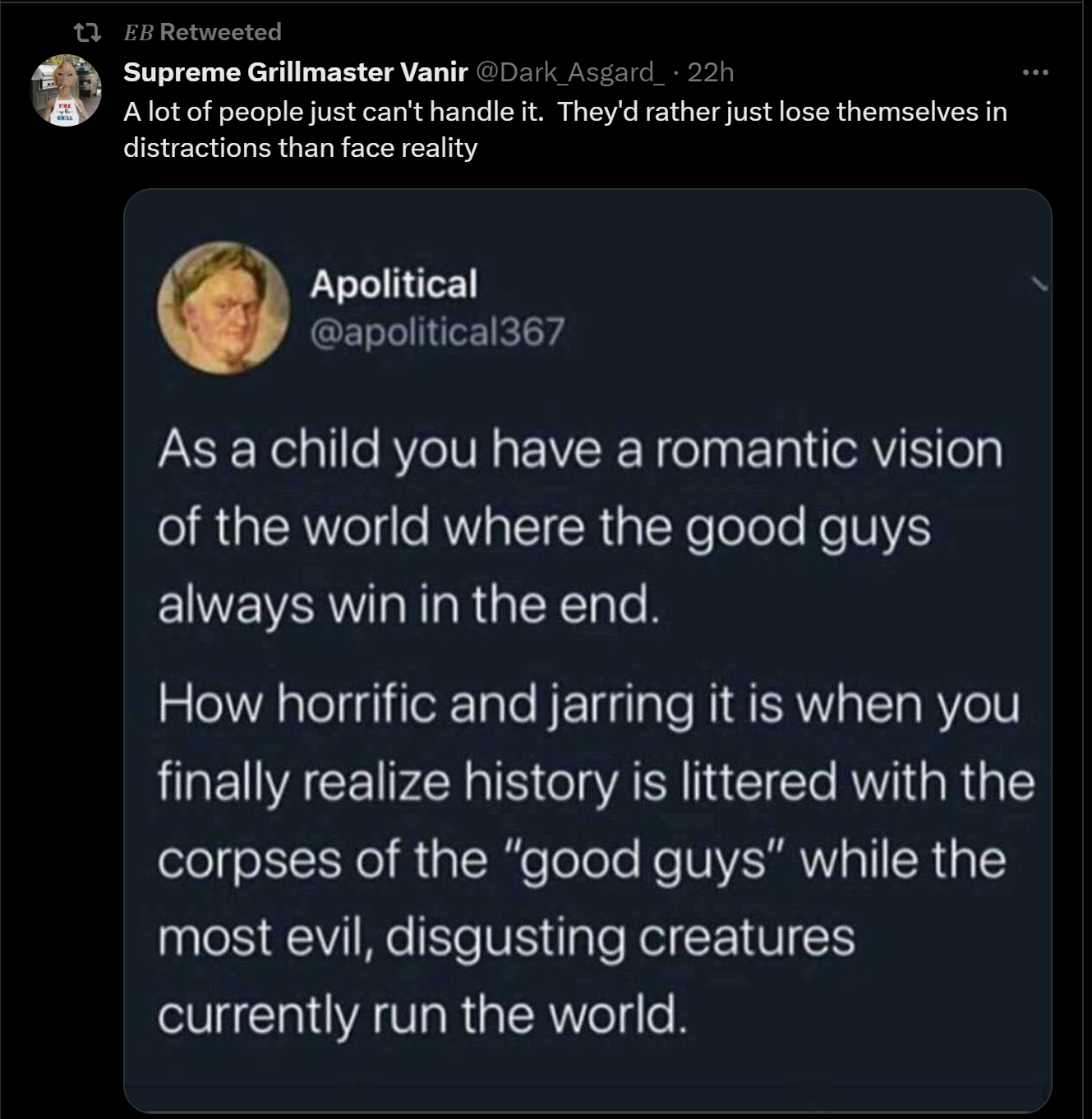Click the line "always win in the end."
1092x1119 pixels.
[408, 605]
